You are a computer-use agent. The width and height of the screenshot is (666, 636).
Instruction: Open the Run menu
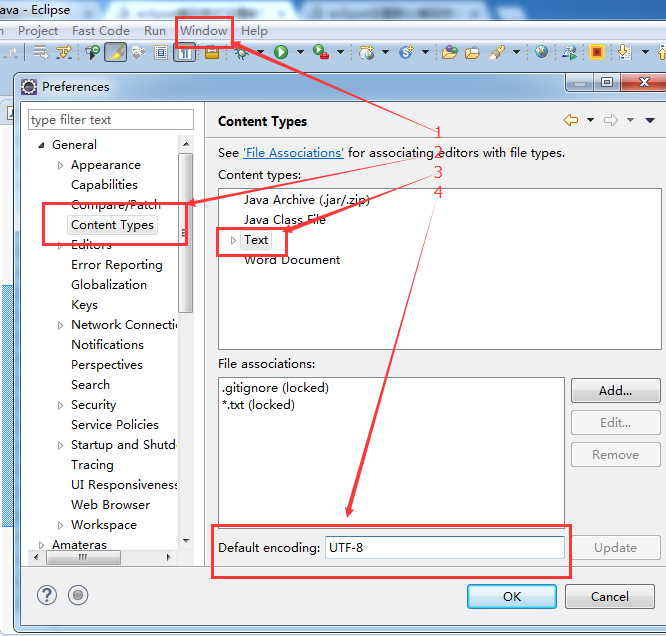pyautogui.click(x=155, y=31)
